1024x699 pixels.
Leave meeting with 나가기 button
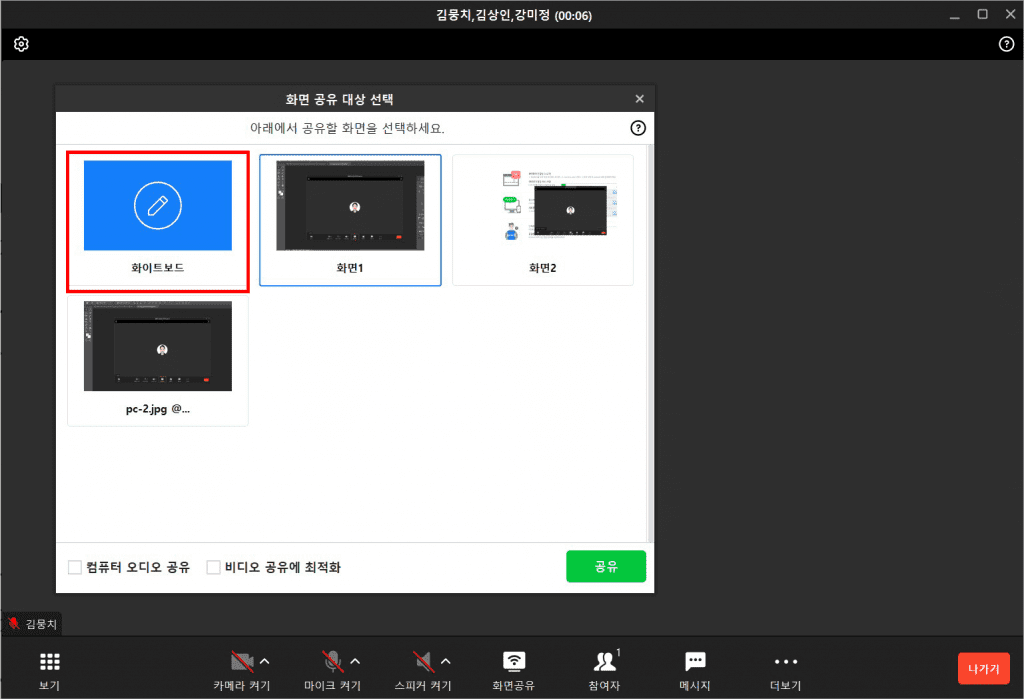click(983, 668)
